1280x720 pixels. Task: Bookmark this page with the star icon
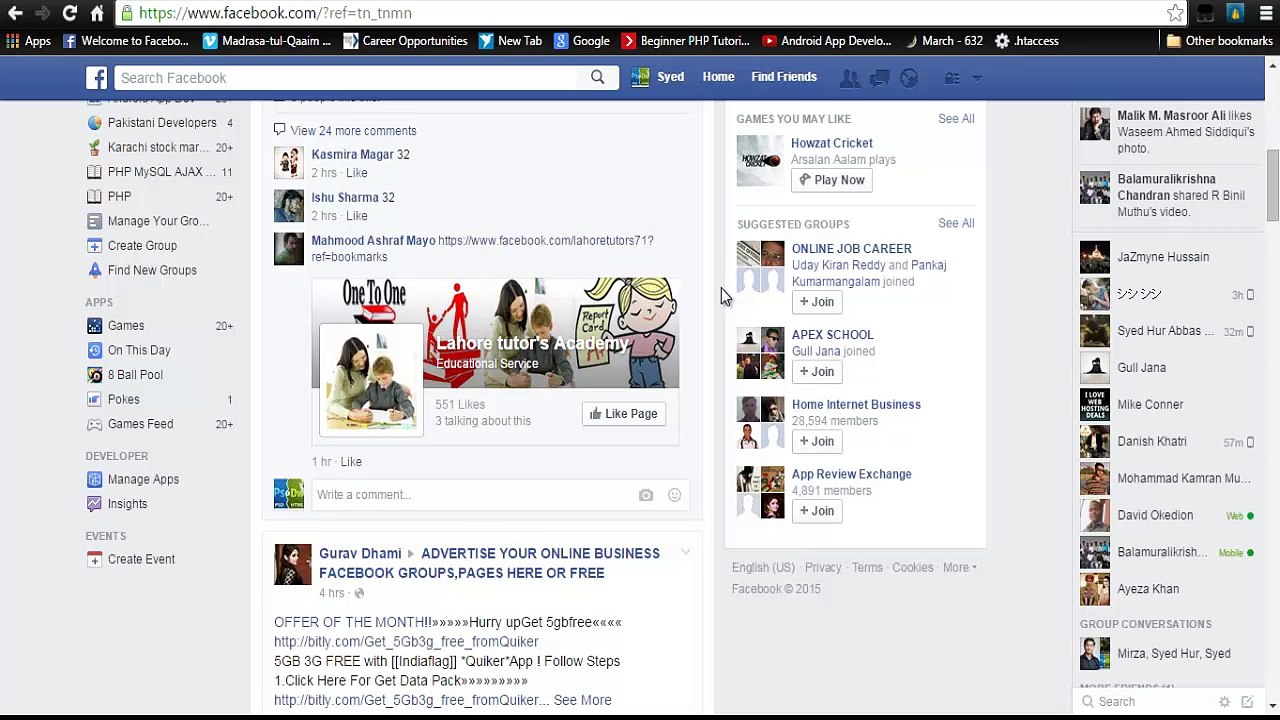(x=1175, y=13)
